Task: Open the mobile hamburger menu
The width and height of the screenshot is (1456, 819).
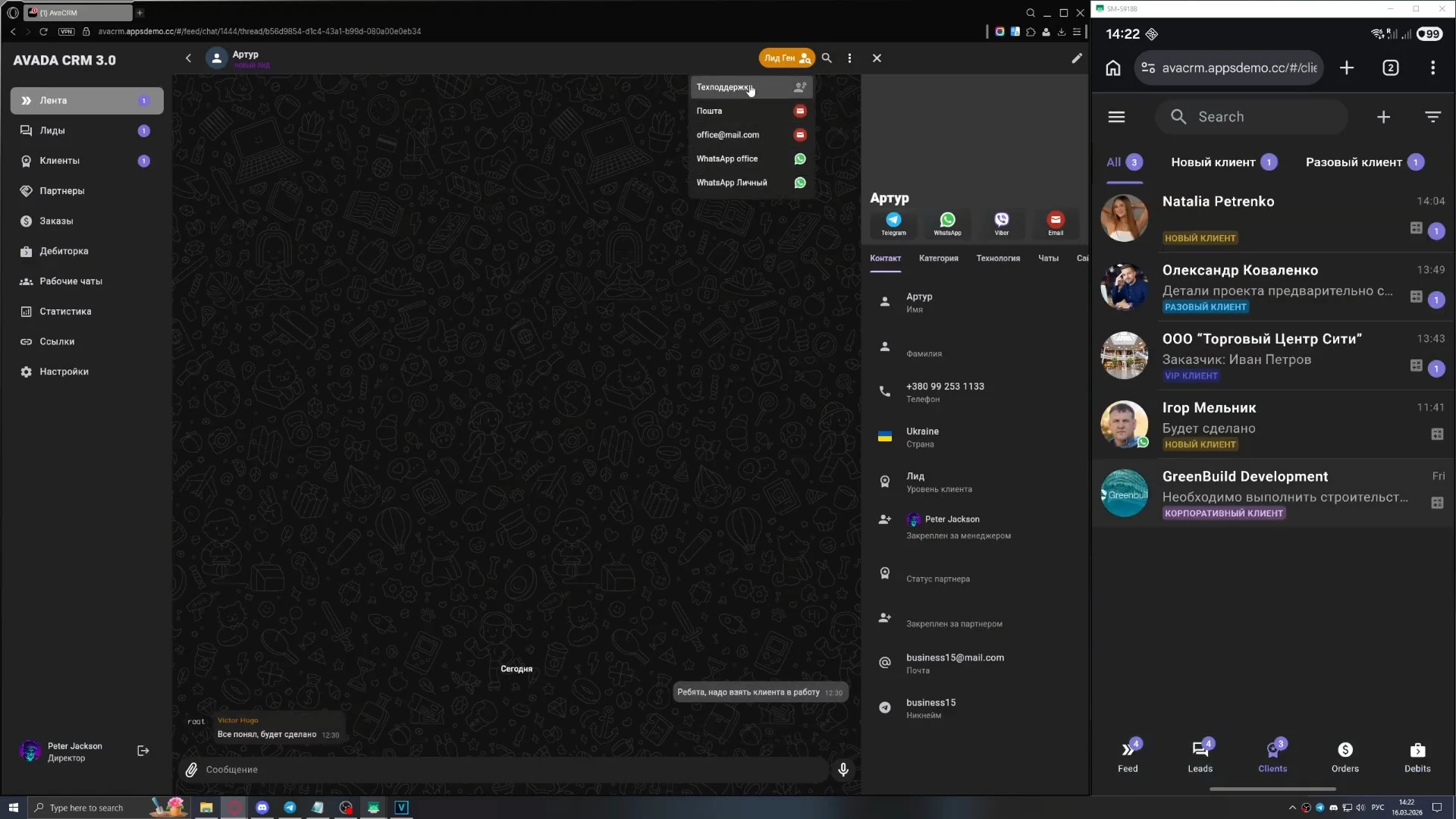Action: [1116, 117]
